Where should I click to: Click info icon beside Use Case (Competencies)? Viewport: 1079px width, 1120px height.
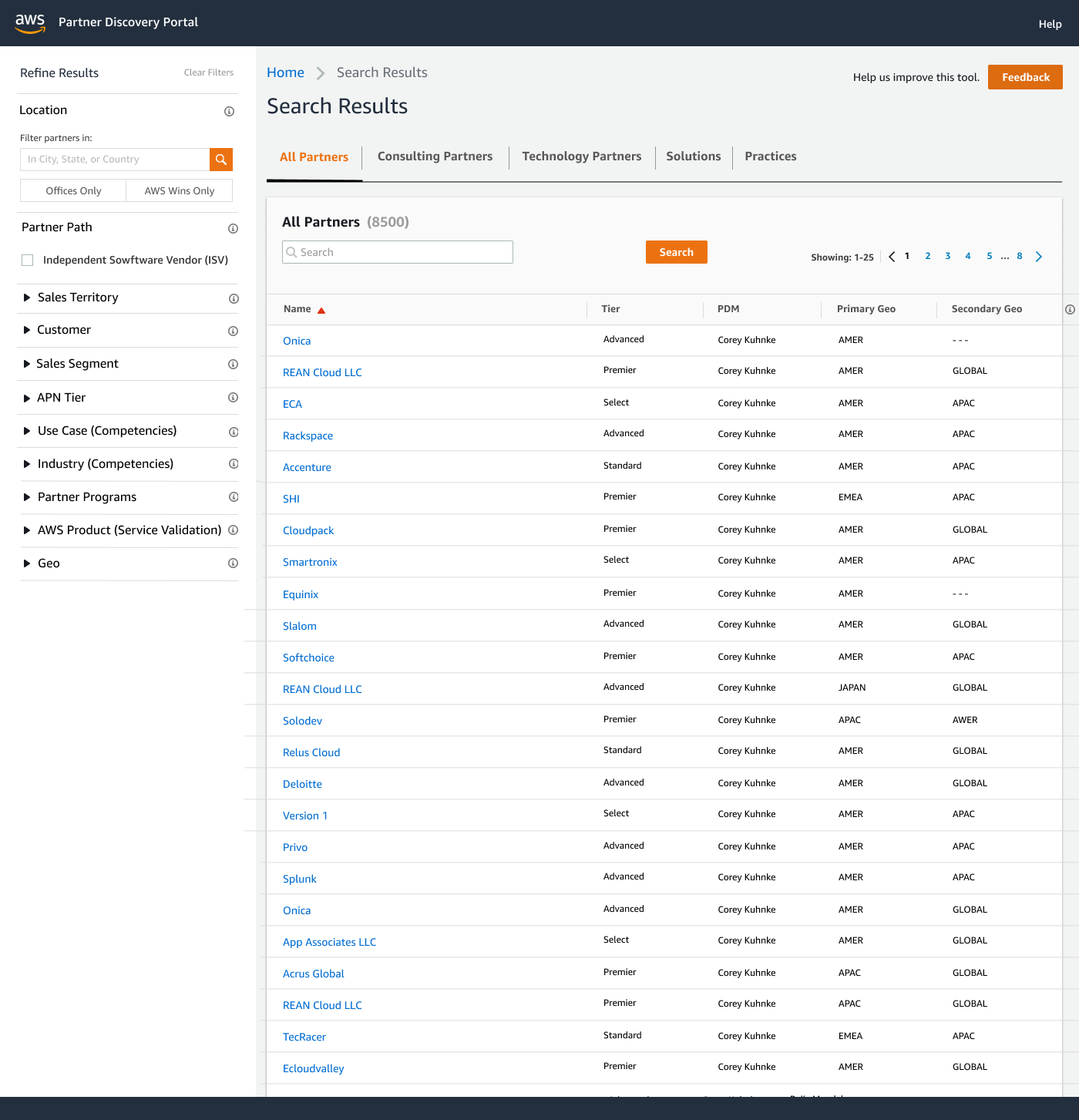coord(234,432)
